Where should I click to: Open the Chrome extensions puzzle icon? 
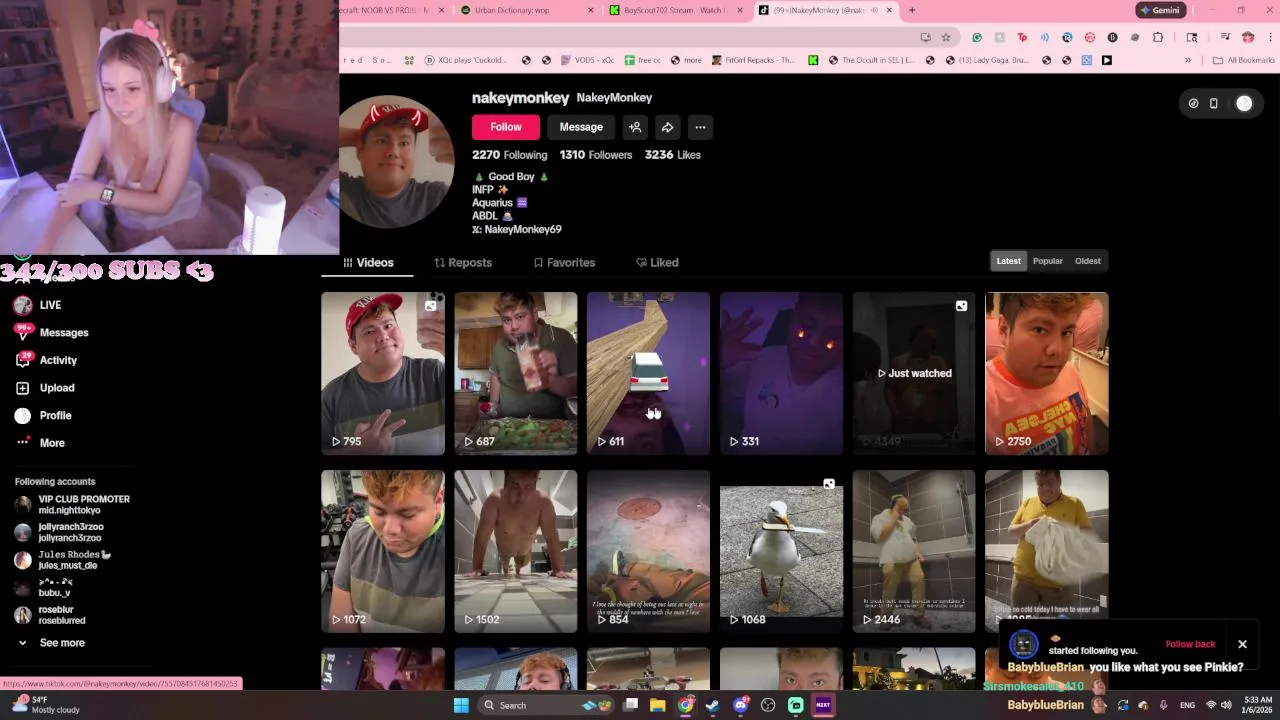[1158, 37]
